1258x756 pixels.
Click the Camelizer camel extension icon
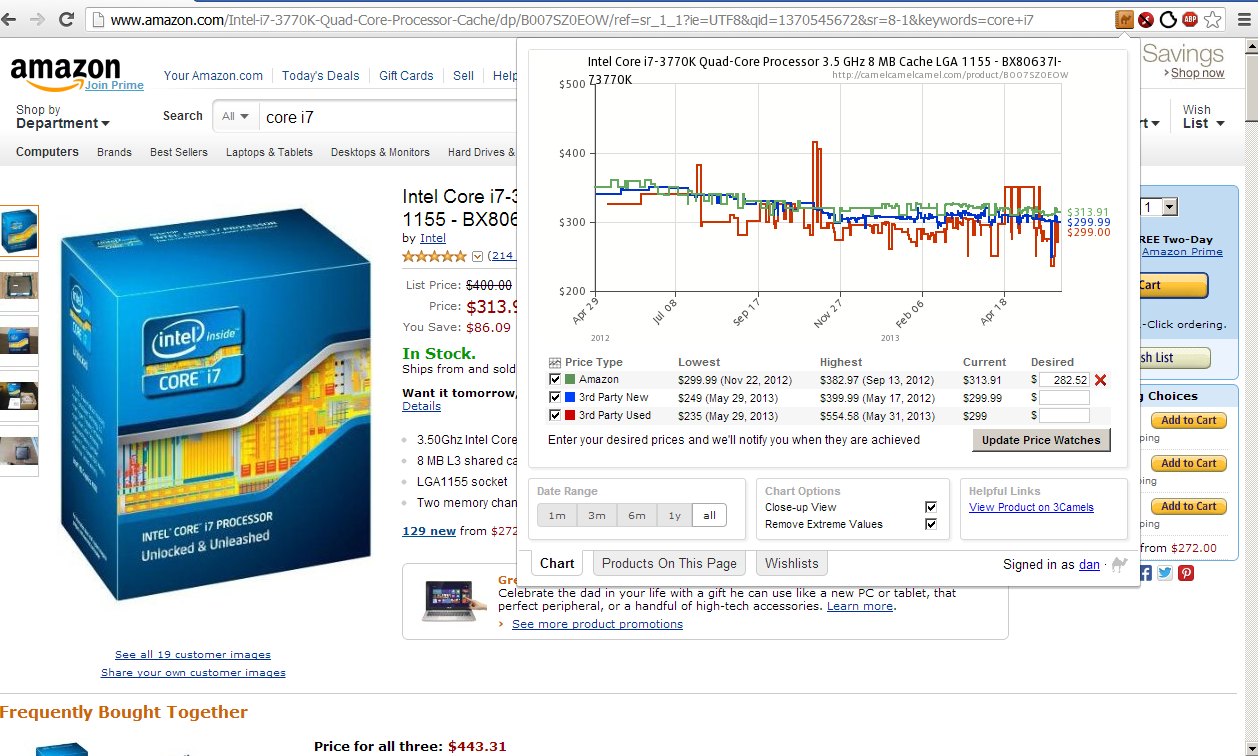(1124, 19)
